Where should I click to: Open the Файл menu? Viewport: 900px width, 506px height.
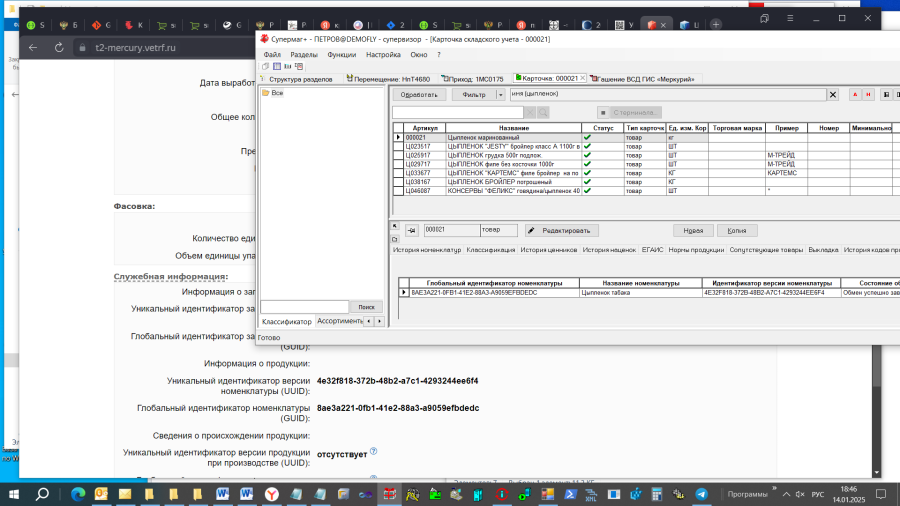[x=272, y=55]
